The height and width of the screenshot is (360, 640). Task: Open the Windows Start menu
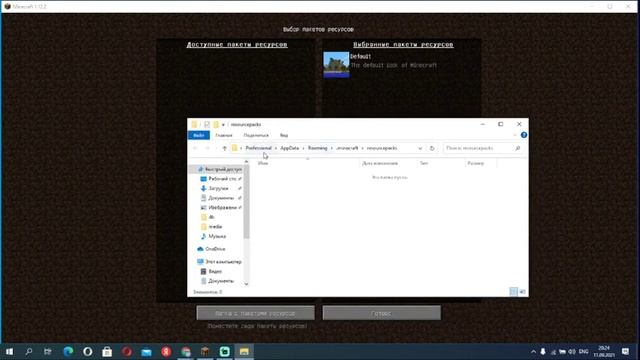[9, 351]
